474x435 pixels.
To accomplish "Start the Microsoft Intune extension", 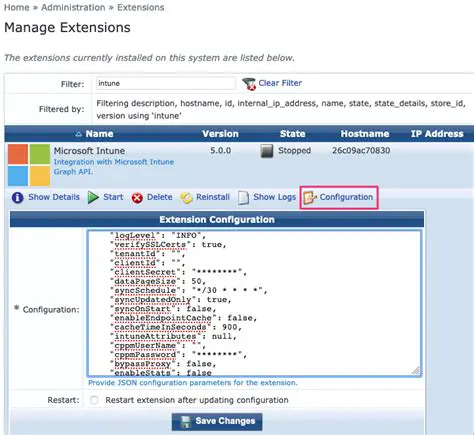I will [x=113, y=197].
